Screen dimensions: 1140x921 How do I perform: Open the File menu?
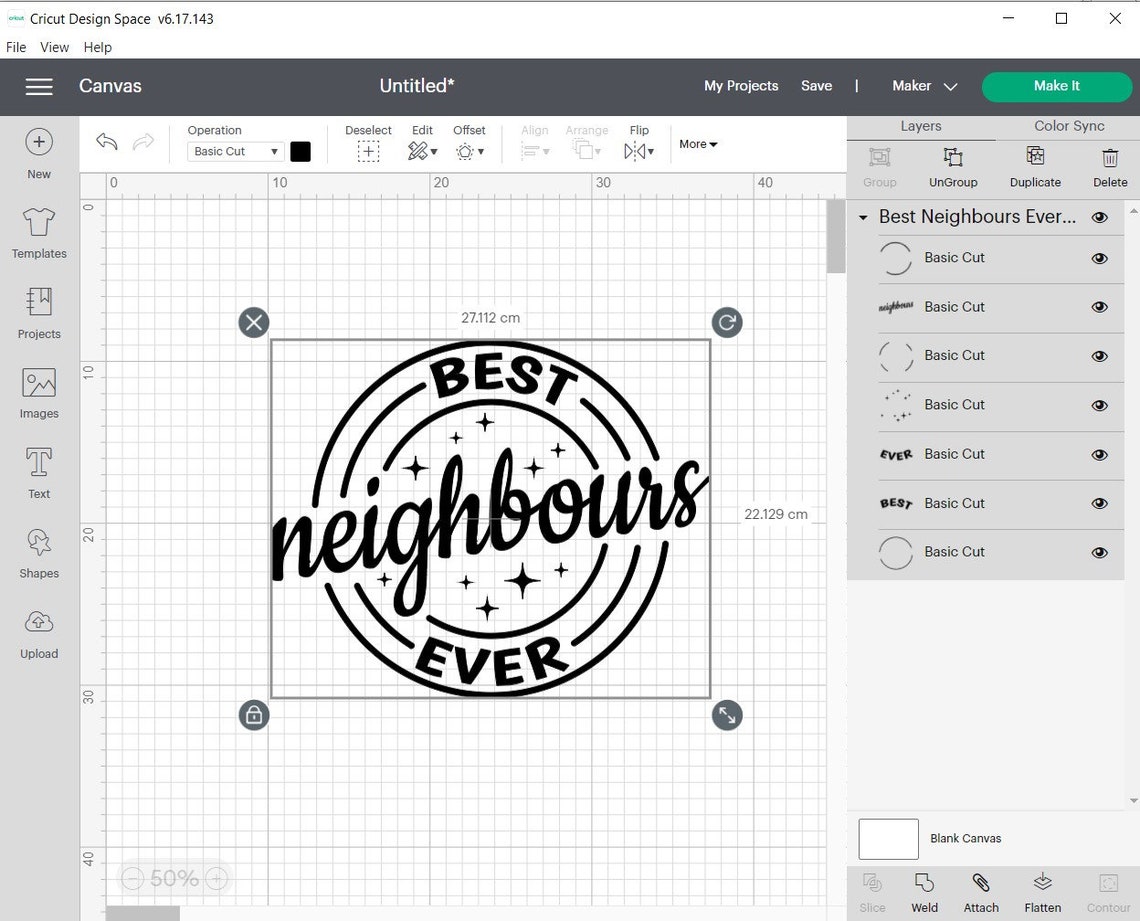16,47
